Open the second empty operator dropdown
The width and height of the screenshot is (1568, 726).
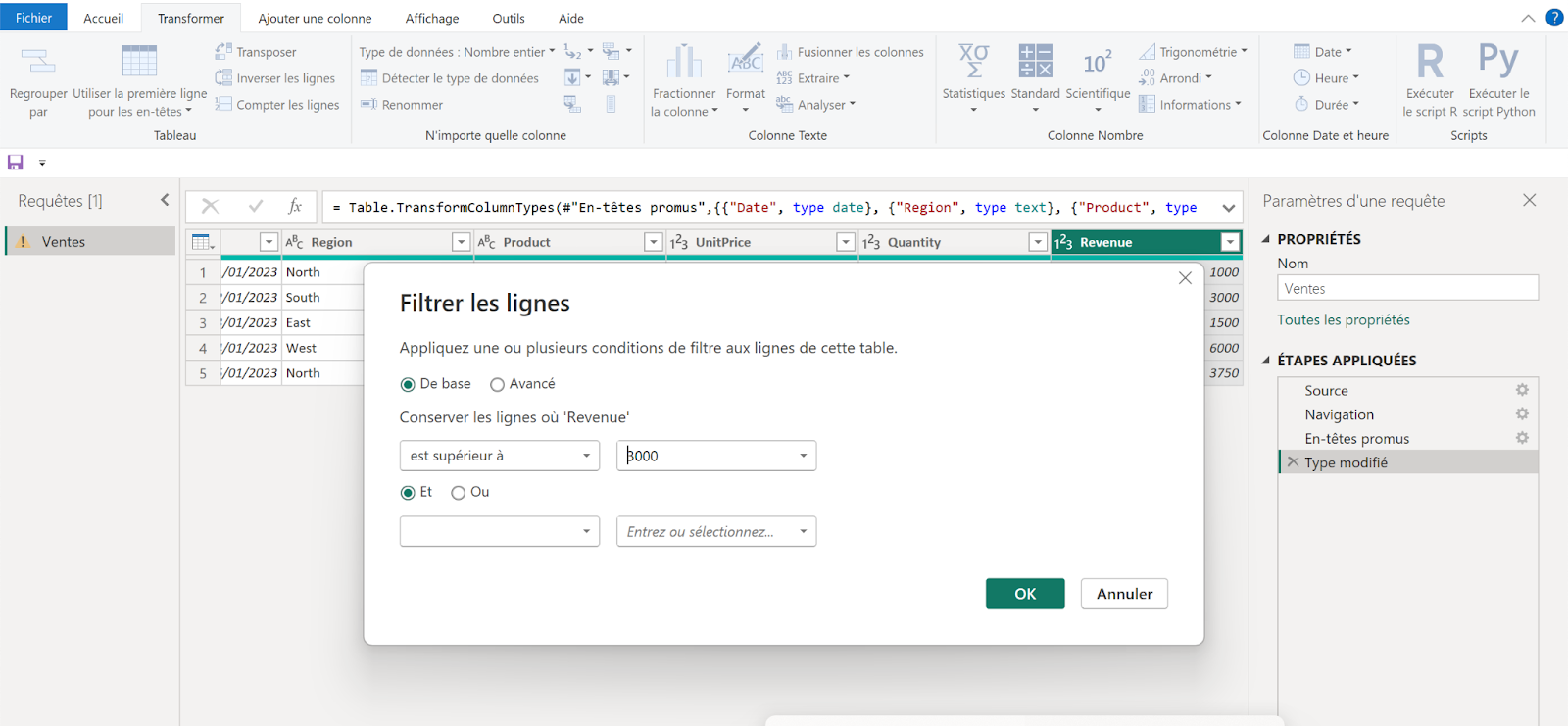point(500,532)
